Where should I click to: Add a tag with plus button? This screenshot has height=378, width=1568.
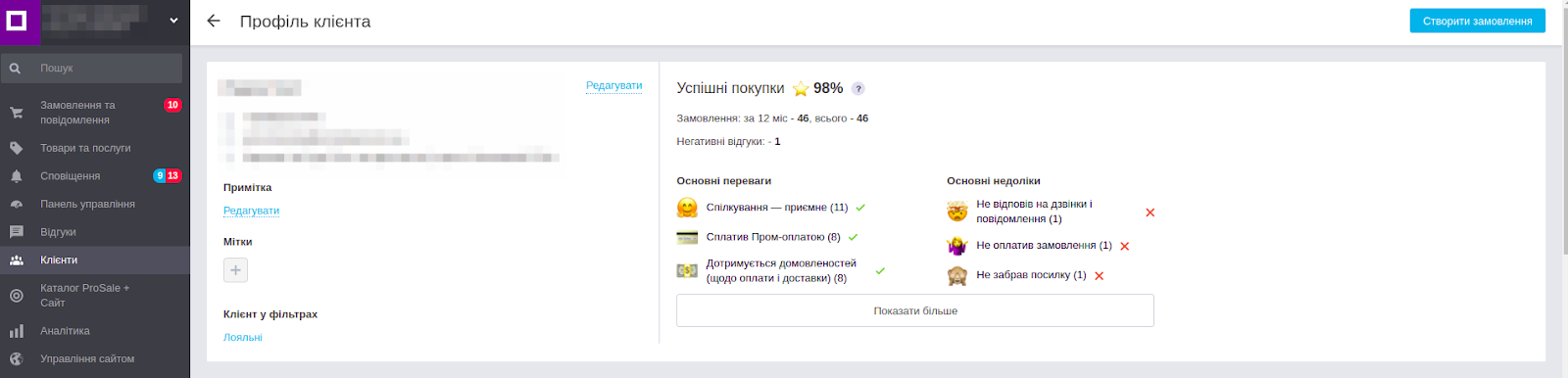tap(235, 270)
